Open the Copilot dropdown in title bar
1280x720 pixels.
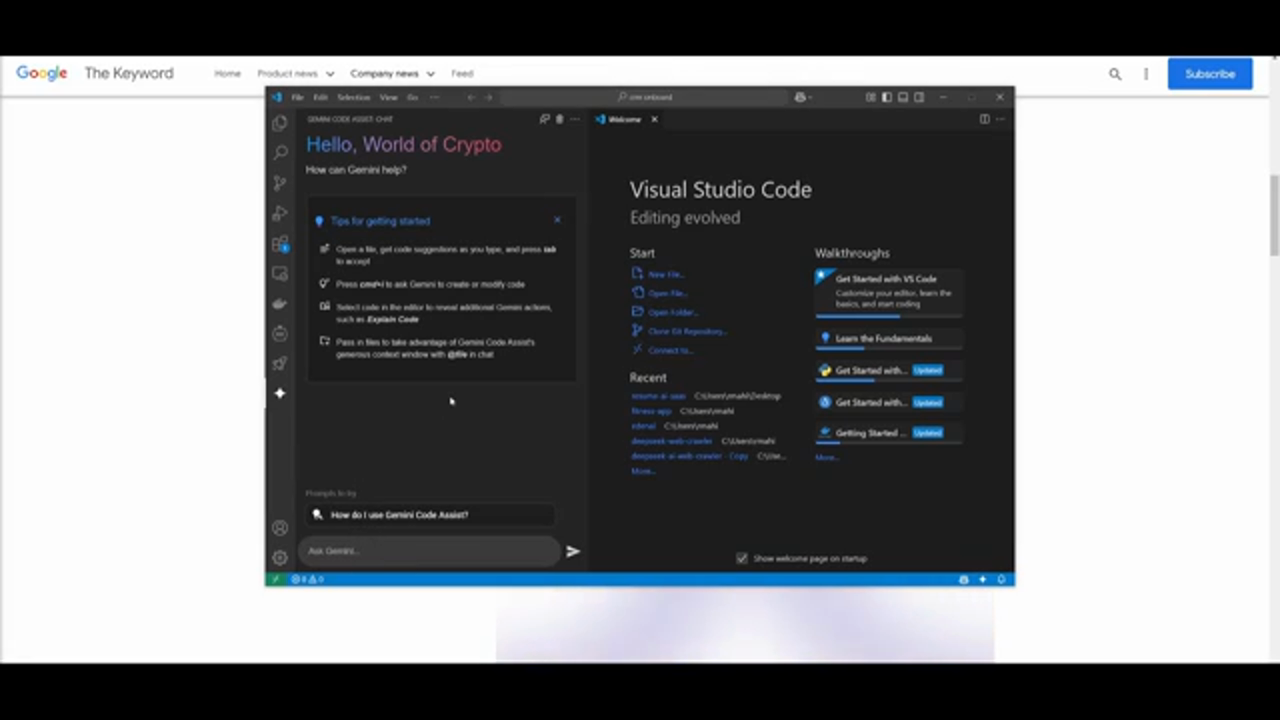tap(802, 97)
